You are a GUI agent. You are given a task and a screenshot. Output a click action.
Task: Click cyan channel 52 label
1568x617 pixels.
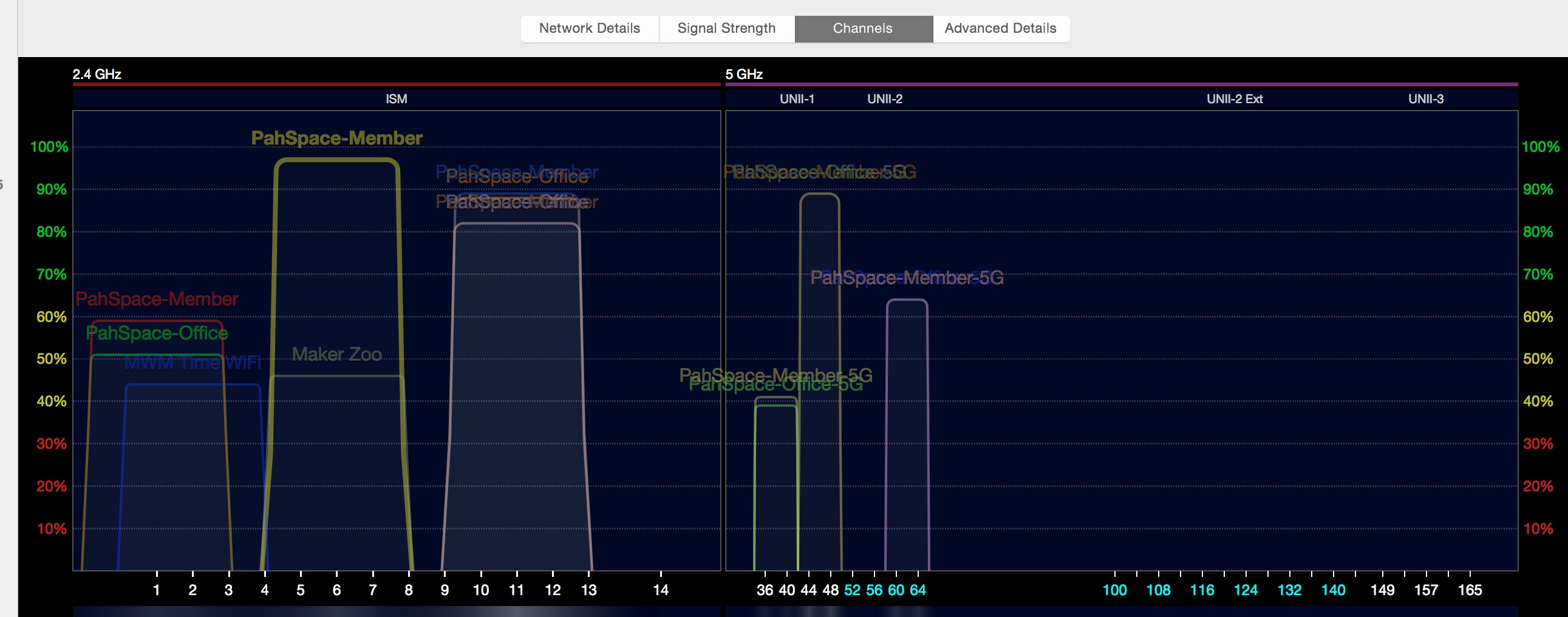[852, 590]
